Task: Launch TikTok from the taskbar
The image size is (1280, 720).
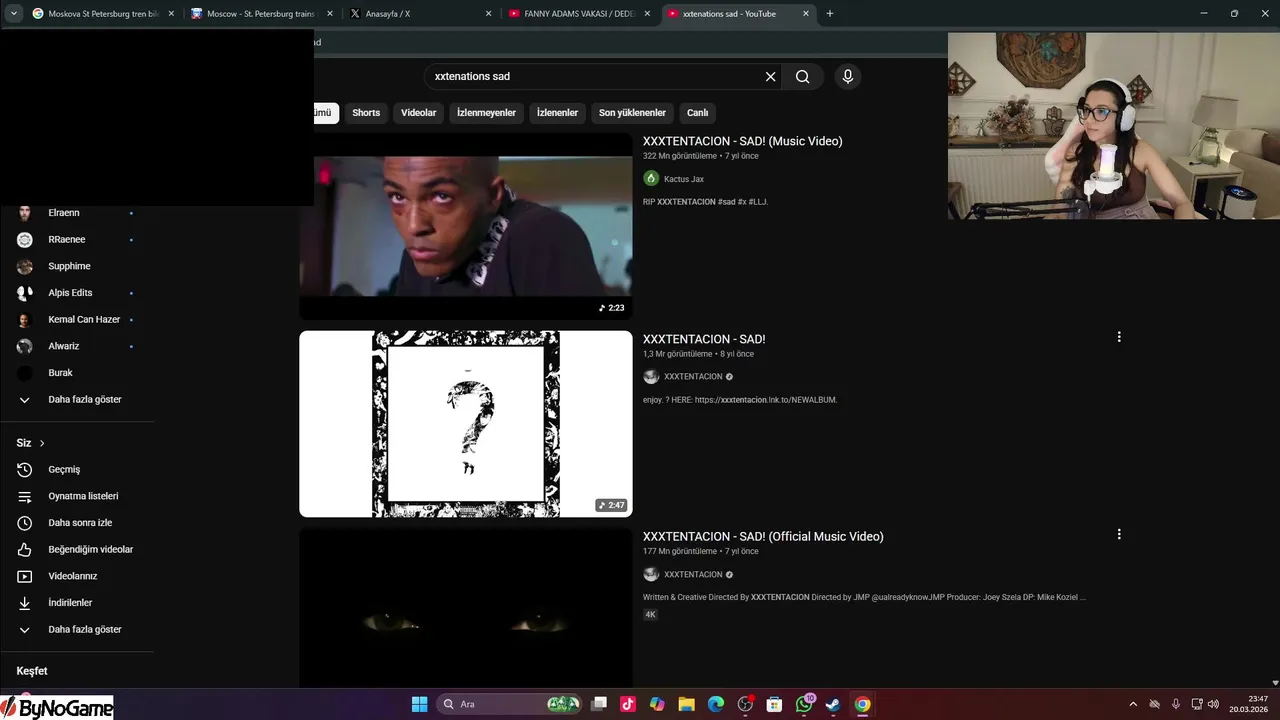Action: click(x=628, y=704)
